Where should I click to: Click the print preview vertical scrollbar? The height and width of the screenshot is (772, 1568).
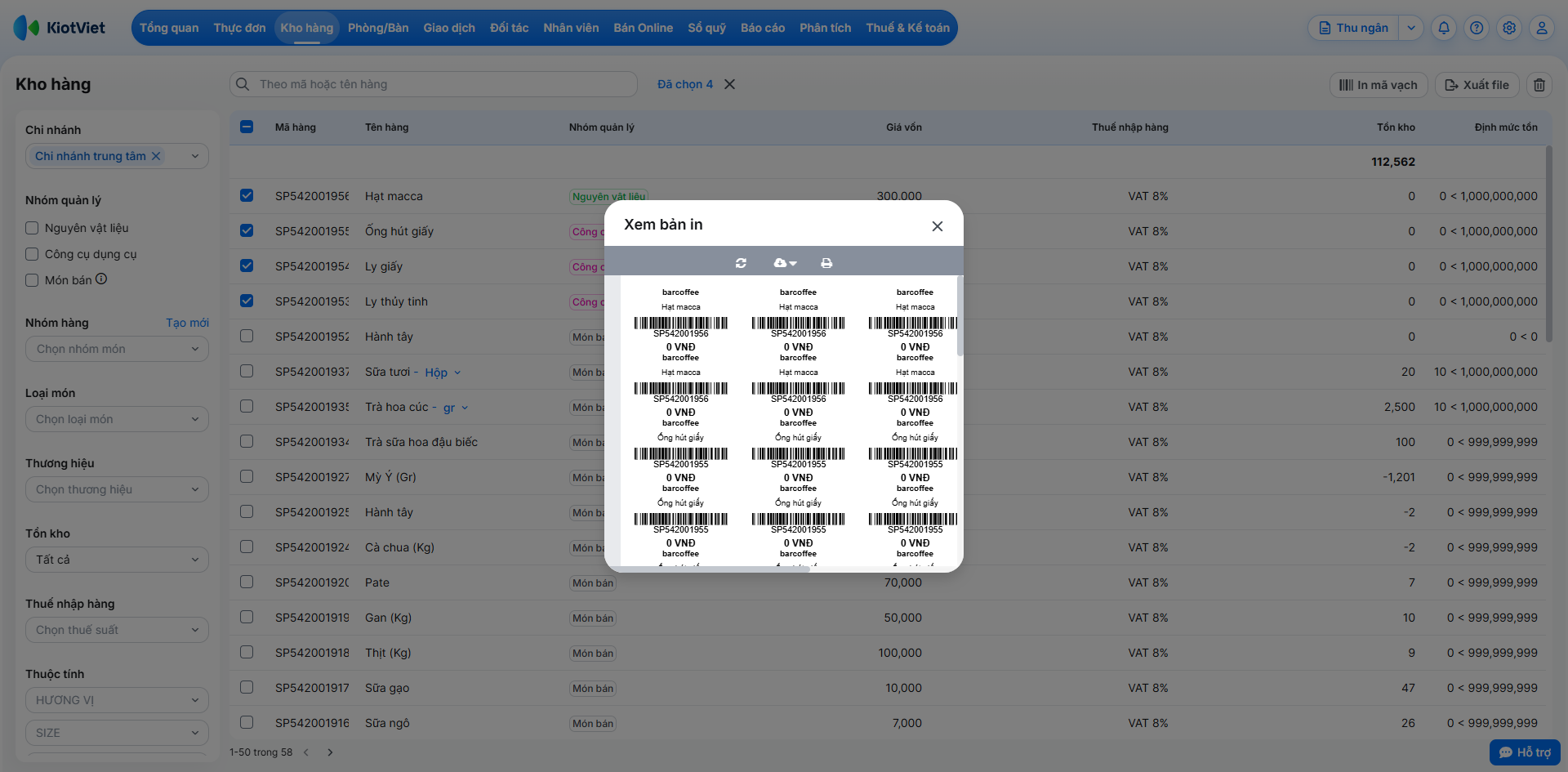960,315
